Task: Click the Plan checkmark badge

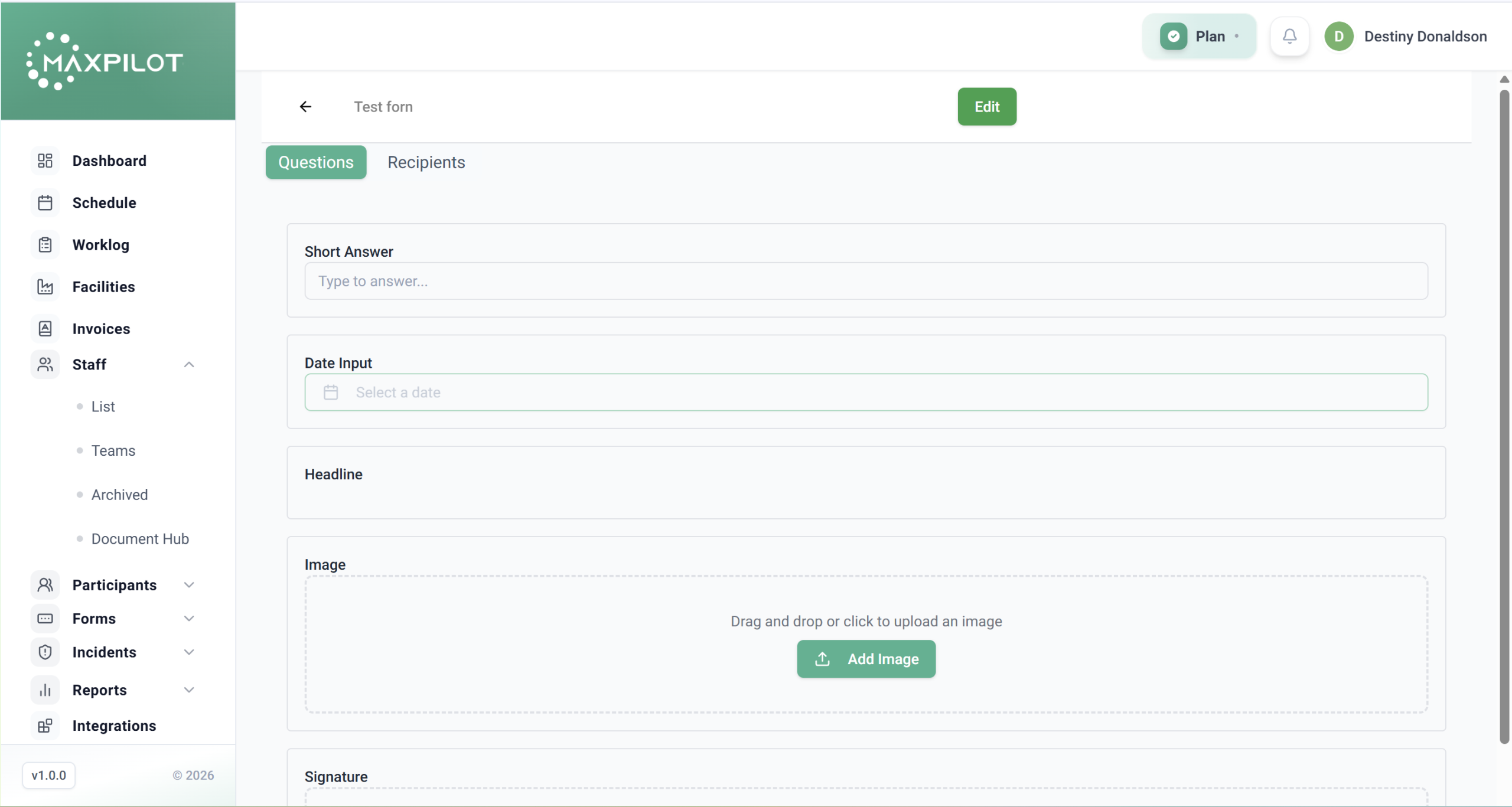Action: tap(1174, 37)
